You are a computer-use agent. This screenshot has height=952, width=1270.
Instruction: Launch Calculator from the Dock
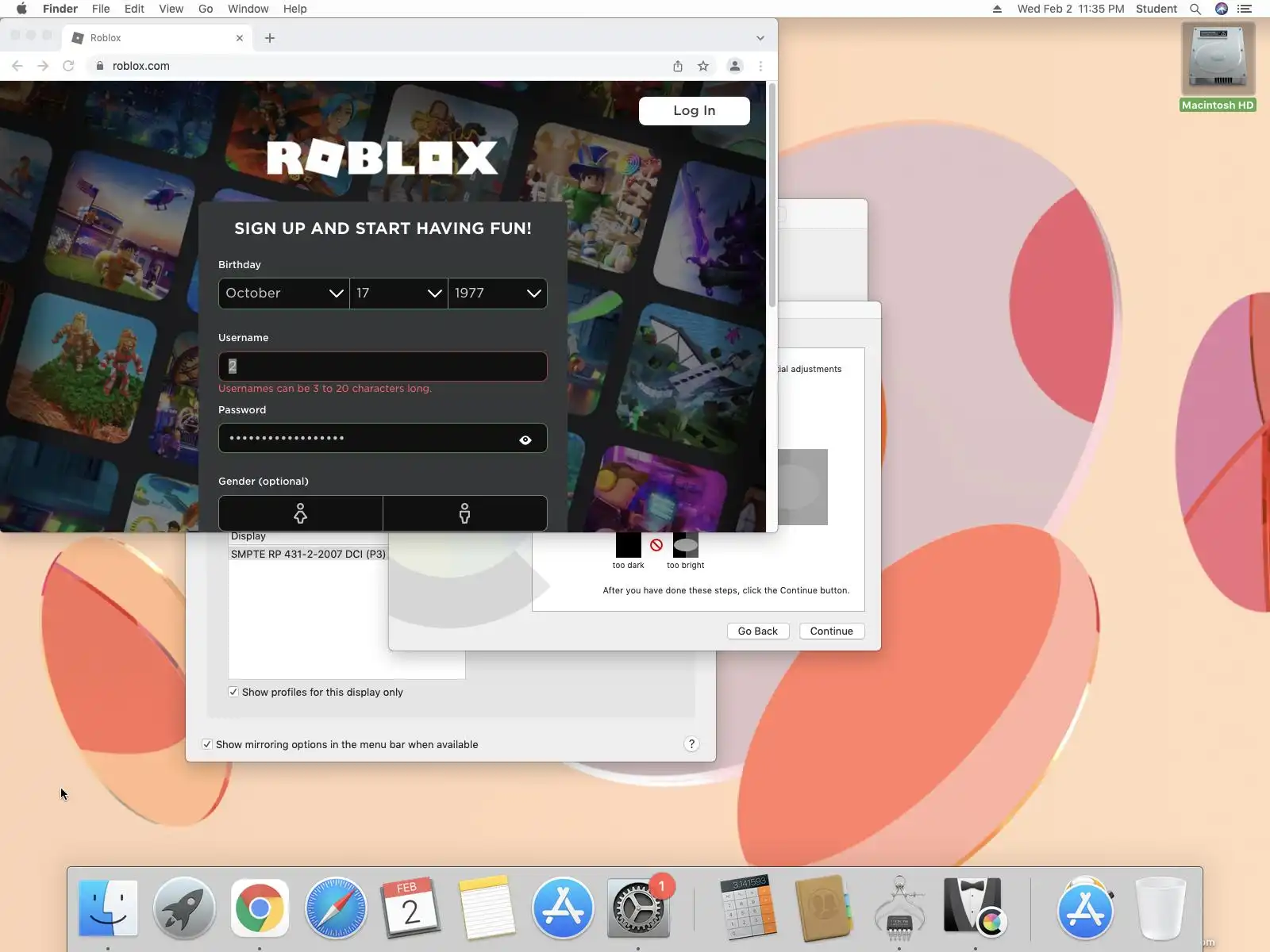pos(748,908)
